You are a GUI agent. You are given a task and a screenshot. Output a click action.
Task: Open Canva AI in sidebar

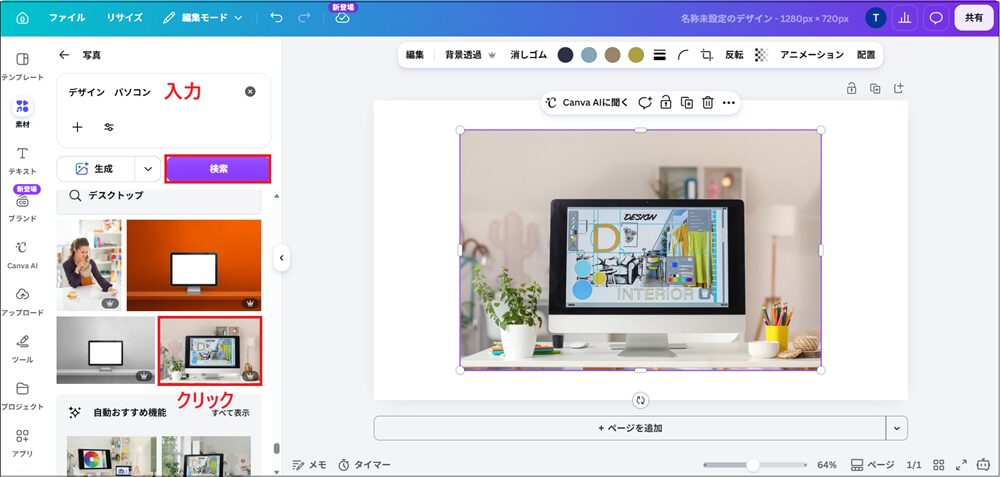point(22,255)
